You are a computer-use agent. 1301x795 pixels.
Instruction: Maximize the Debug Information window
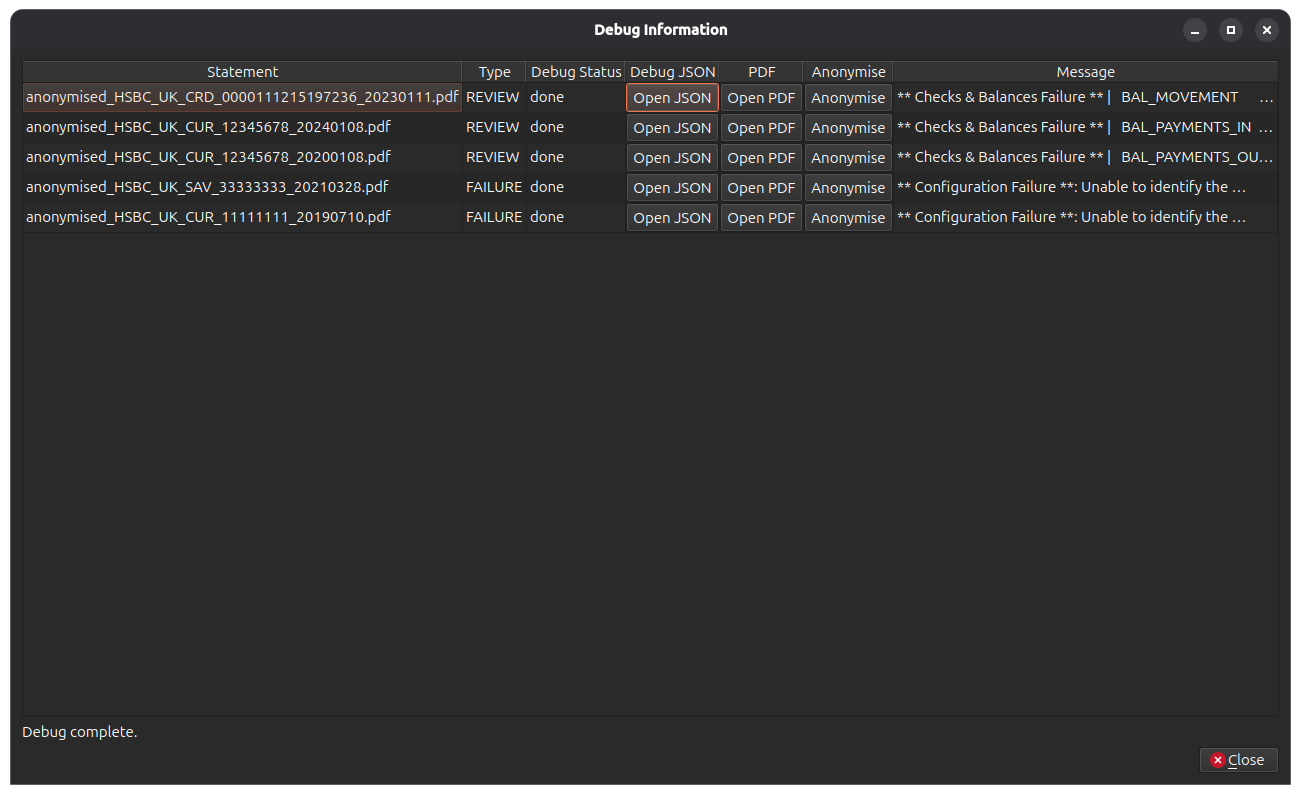tap(1231, 30)
